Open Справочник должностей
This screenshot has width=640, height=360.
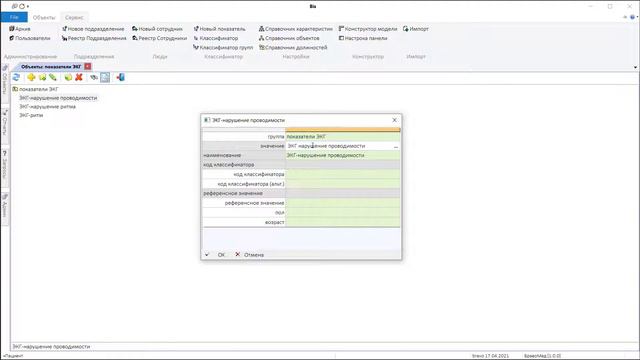tap(293, 47)
